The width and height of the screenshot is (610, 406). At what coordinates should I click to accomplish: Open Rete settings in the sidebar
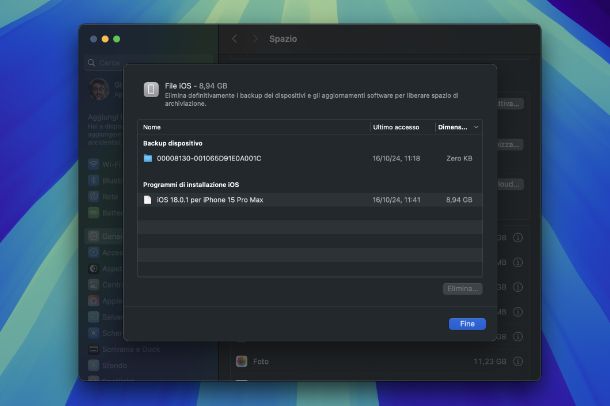click(x=104, y=197)
